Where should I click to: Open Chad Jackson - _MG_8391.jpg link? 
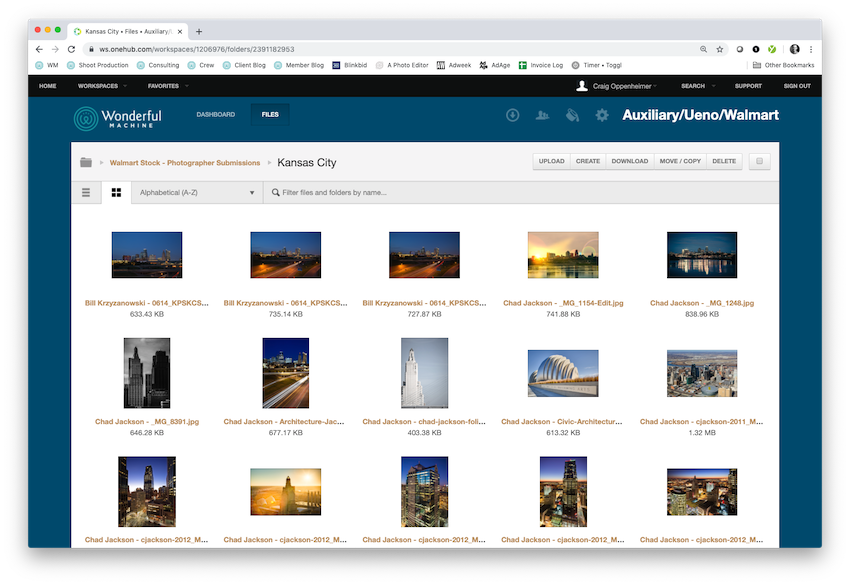147,421
